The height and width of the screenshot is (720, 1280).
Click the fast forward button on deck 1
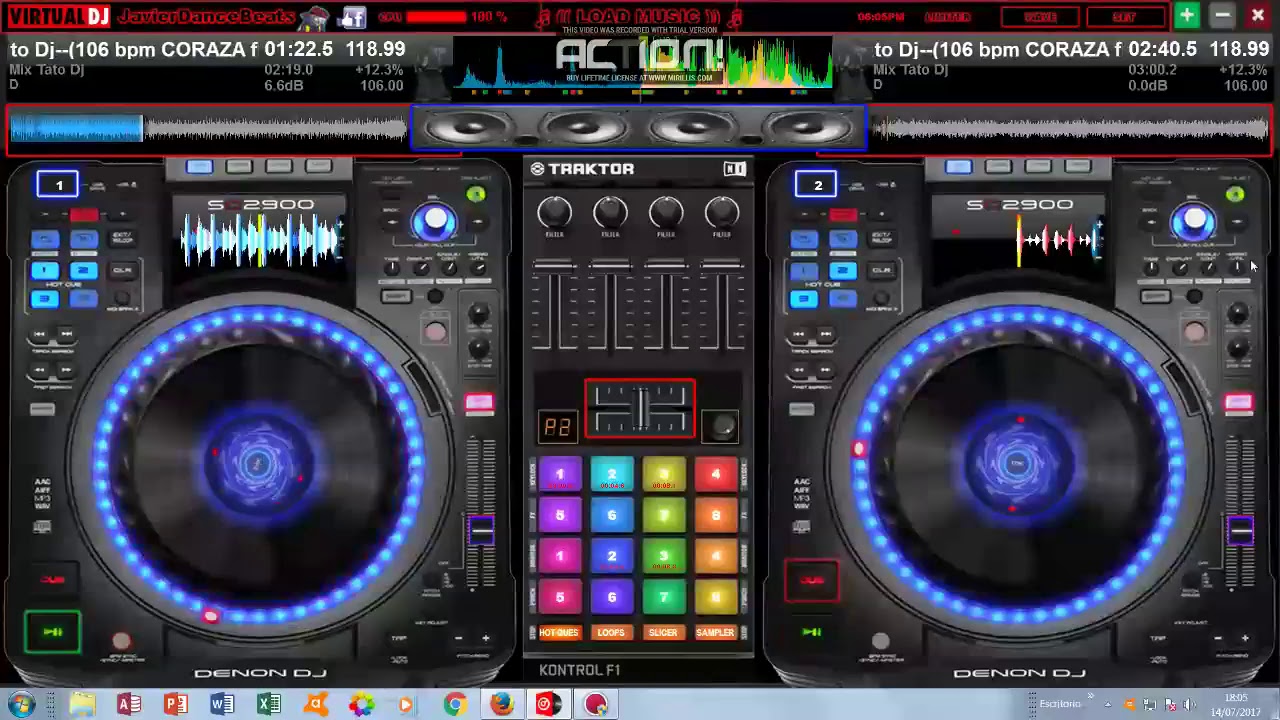pyautogui.click(x=66, y=371)
